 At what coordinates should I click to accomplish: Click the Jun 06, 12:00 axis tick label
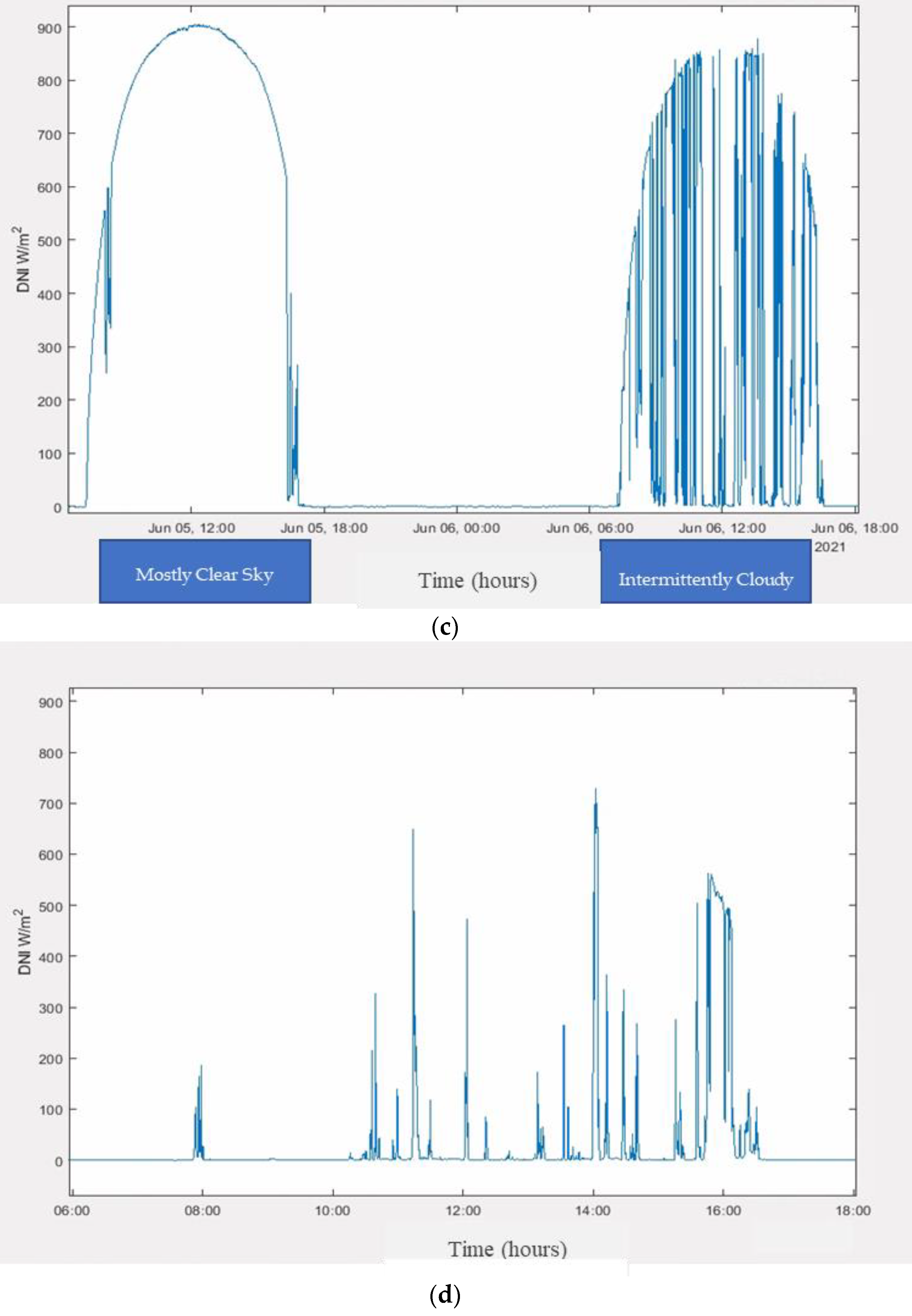tap(722, 528)
